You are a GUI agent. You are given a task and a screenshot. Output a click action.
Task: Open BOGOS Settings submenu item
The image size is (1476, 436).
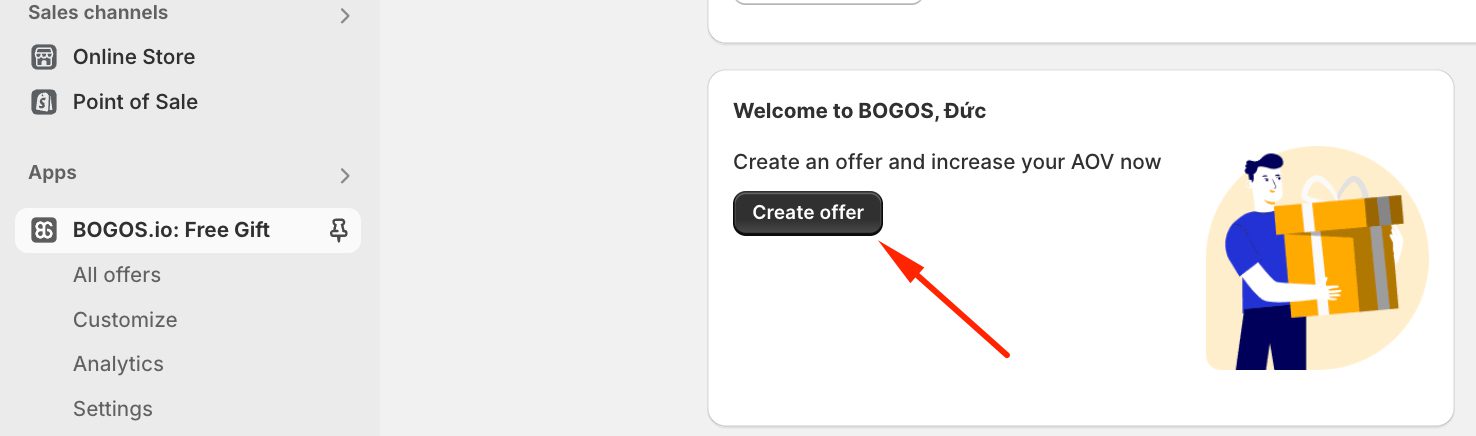point(113,409)
